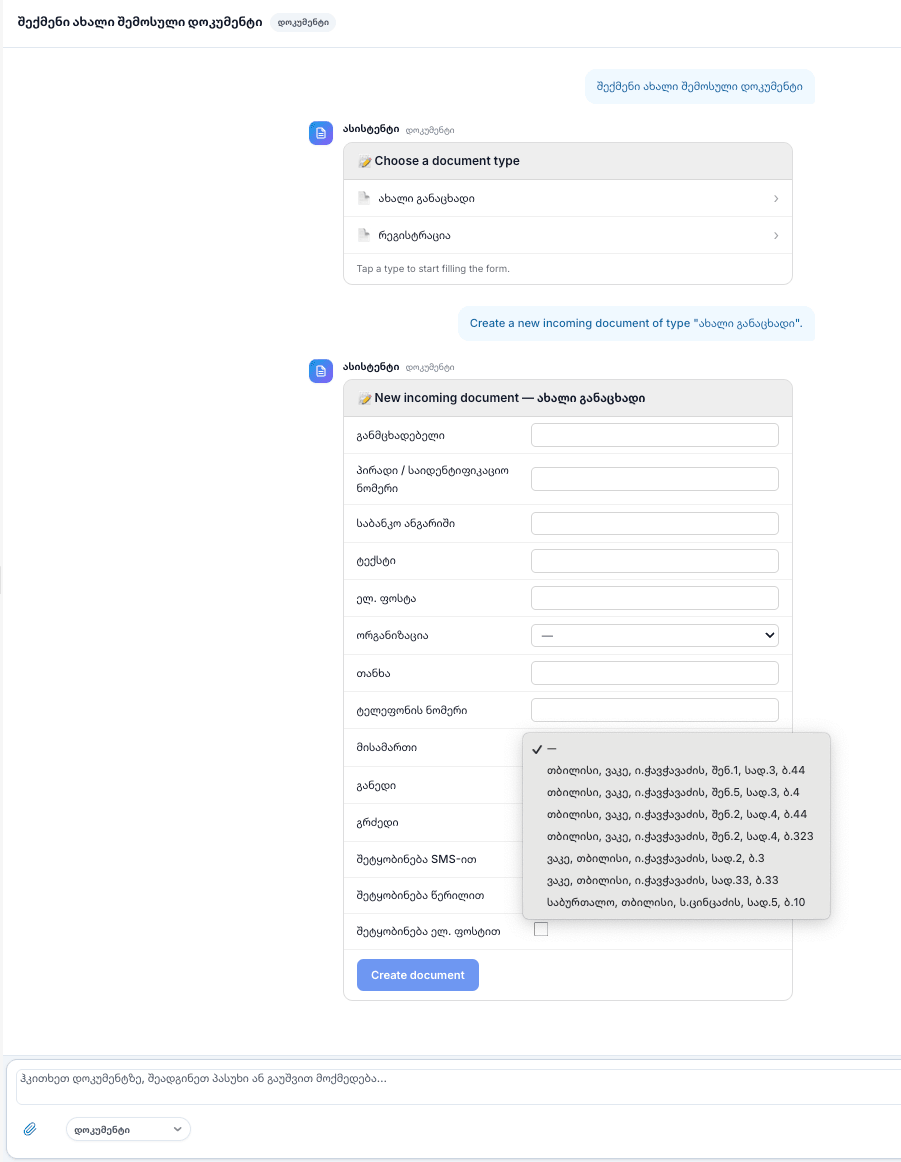
Task: Click the chat message box at bottom
Action: 458,1086
